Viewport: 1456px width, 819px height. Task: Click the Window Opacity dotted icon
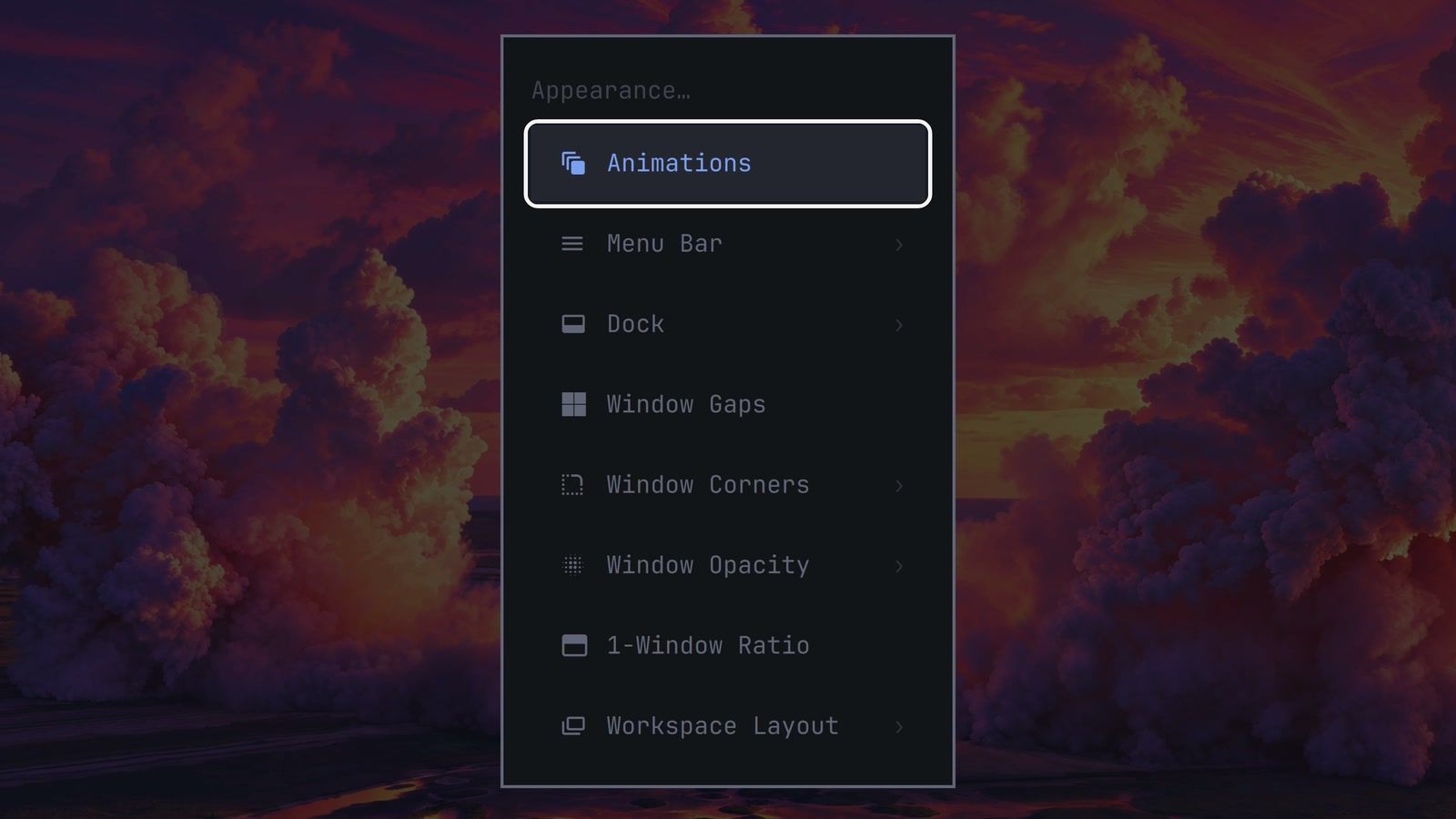(x=572, y=565)
